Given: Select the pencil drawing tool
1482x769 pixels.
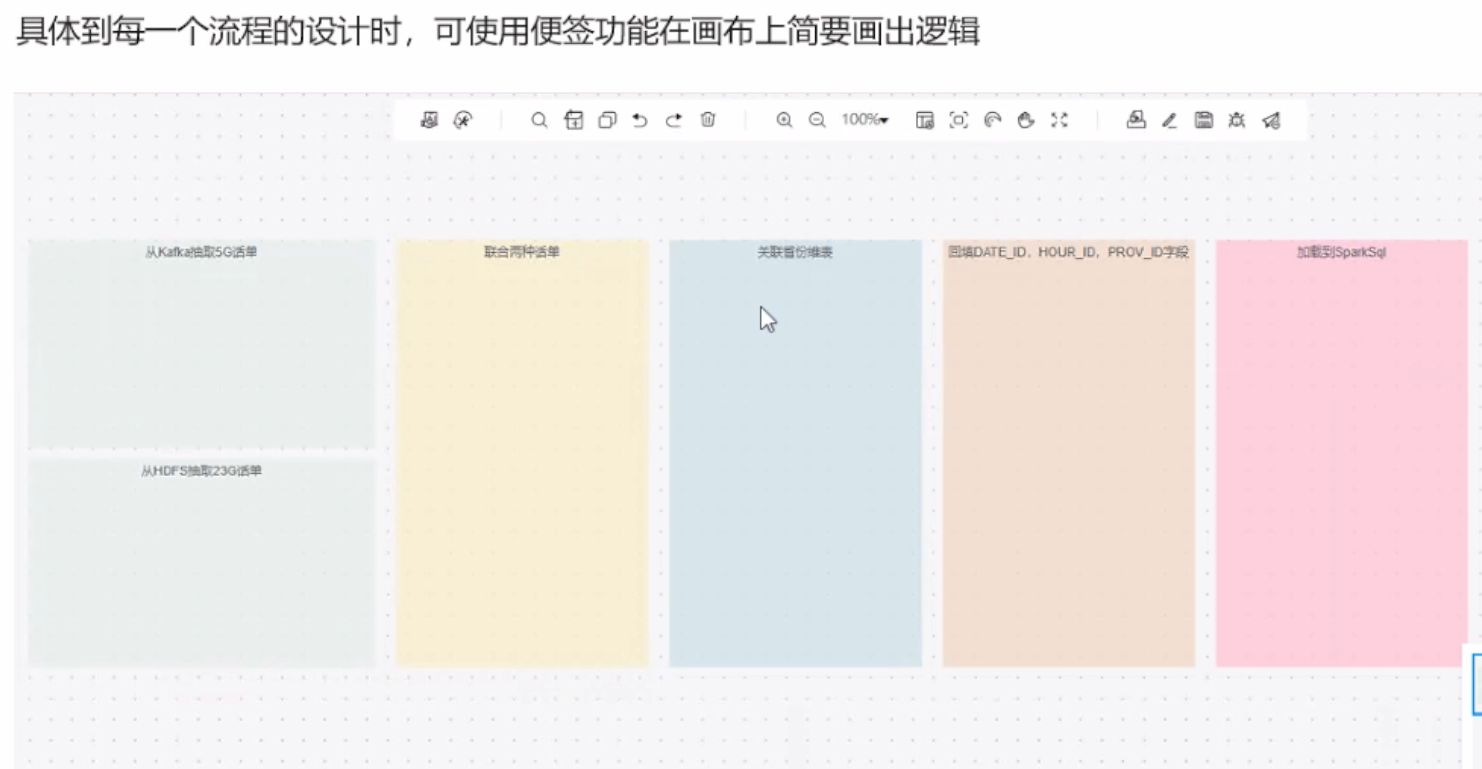Looking at the screenshot, I should click(x=1169, y=120).
